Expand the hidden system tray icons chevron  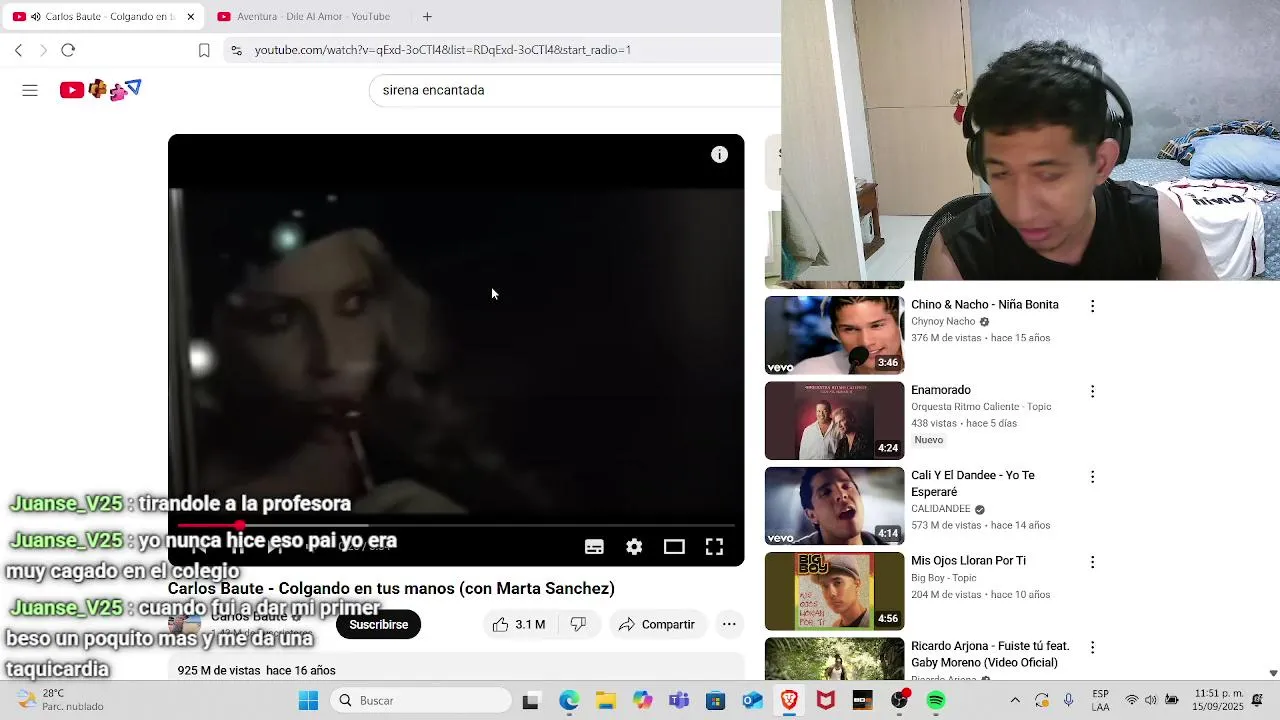click(1015, 701)
